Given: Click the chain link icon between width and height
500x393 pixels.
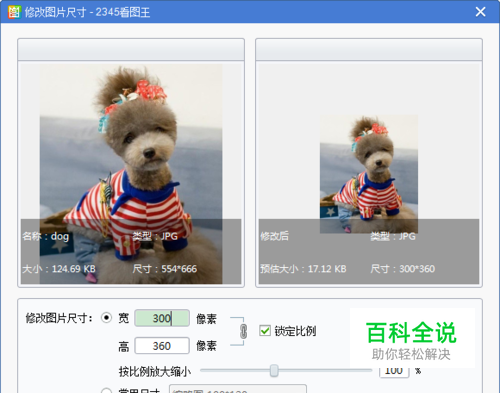Looking at the screenshot, I should click(243, 331).
